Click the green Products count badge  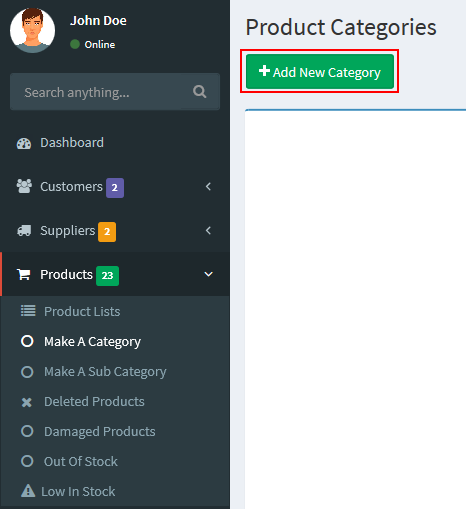(107, 276)
